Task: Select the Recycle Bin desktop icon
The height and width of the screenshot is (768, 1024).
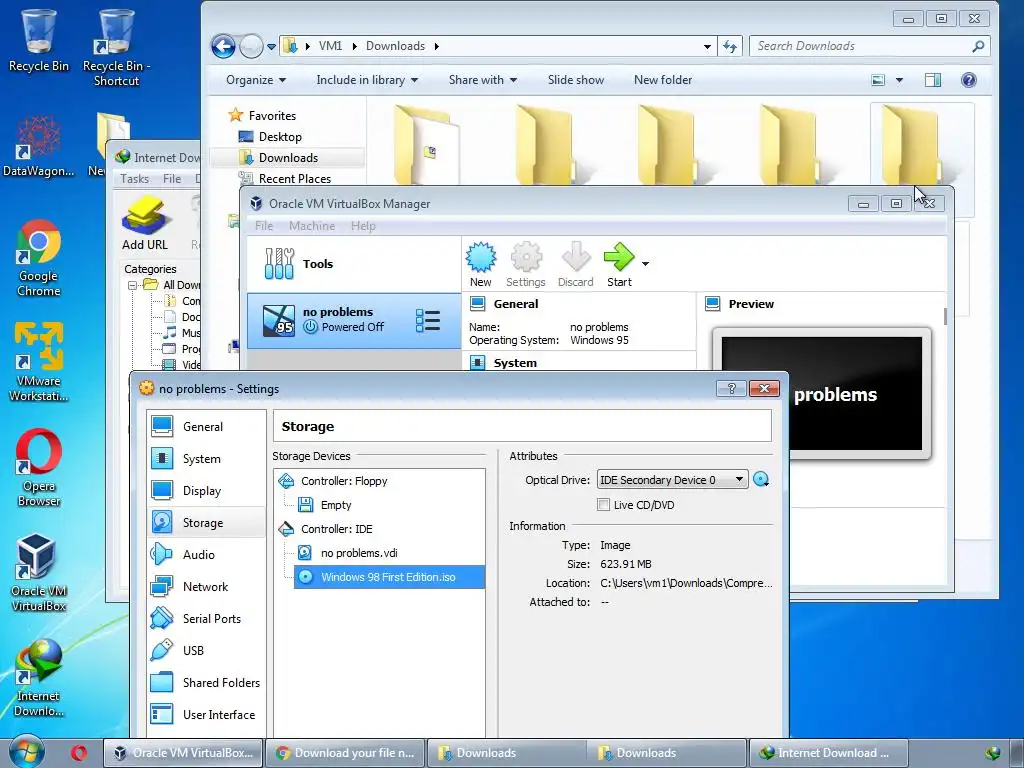Action: tap(39, 40)
